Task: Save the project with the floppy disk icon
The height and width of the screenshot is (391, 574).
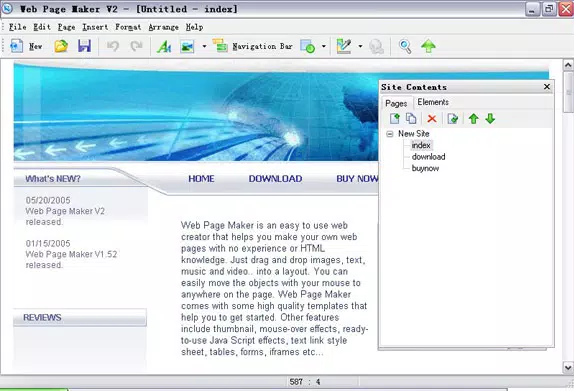Action: [85, 46]
